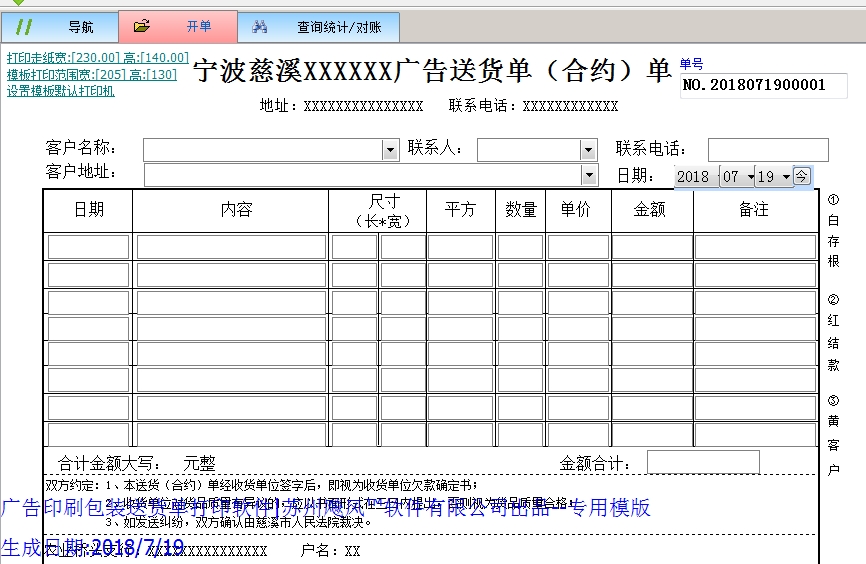Open the 打印走纸宽 paper size link

(x=98, y=57)
